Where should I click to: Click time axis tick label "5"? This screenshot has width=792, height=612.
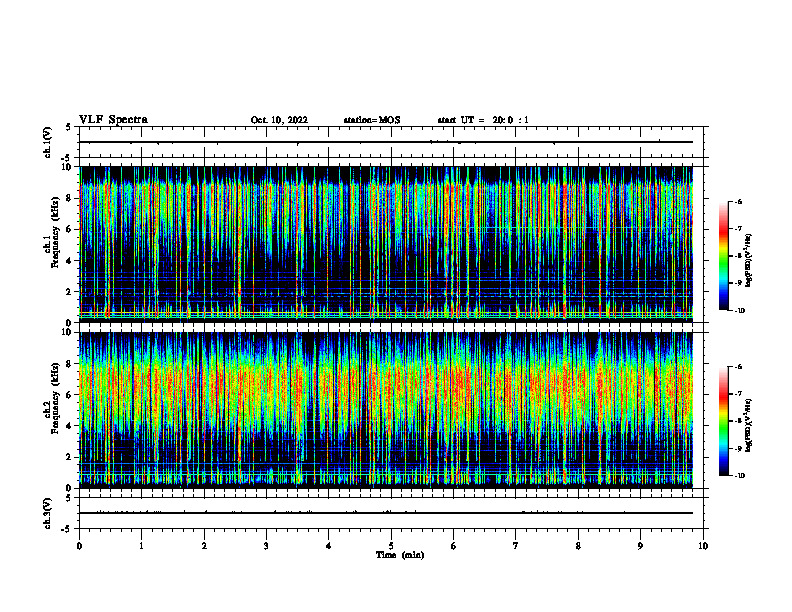click(391, 546)
